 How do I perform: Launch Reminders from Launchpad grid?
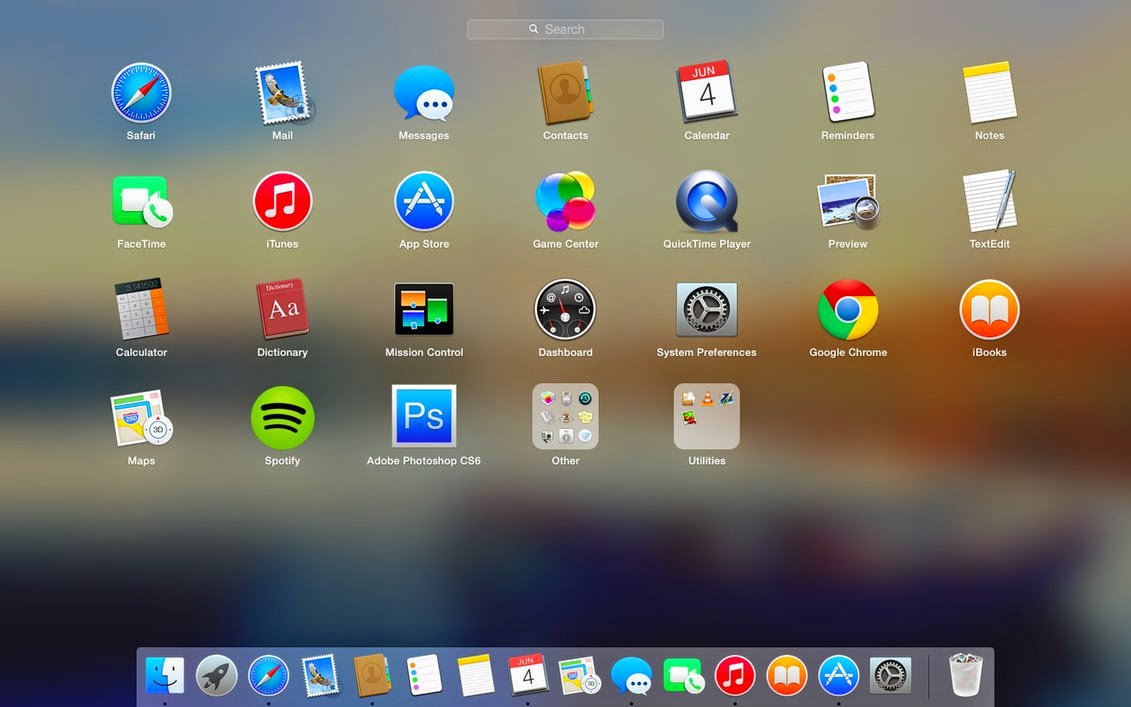pyautogui.click(x=848, y=92)
